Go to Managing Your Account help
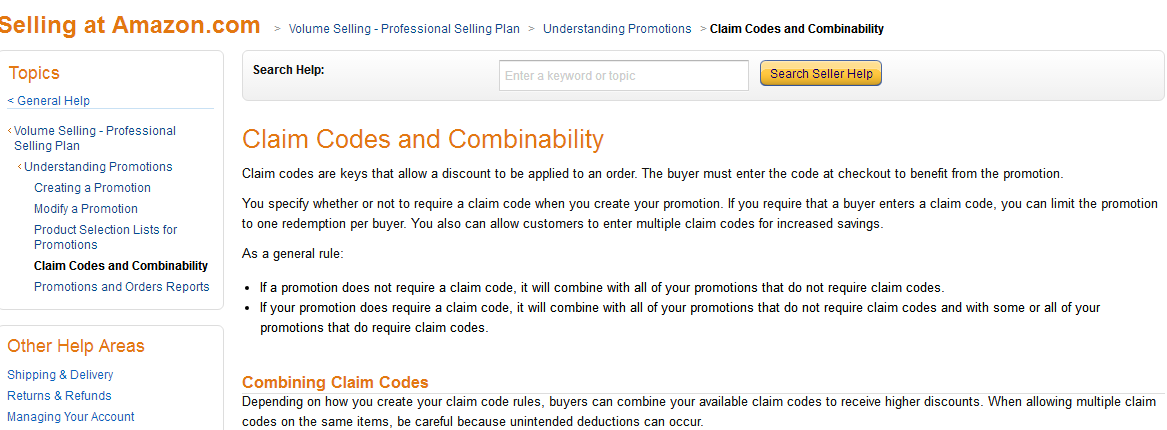Viewport: 1167px width, 430px height. click(71, 417)
